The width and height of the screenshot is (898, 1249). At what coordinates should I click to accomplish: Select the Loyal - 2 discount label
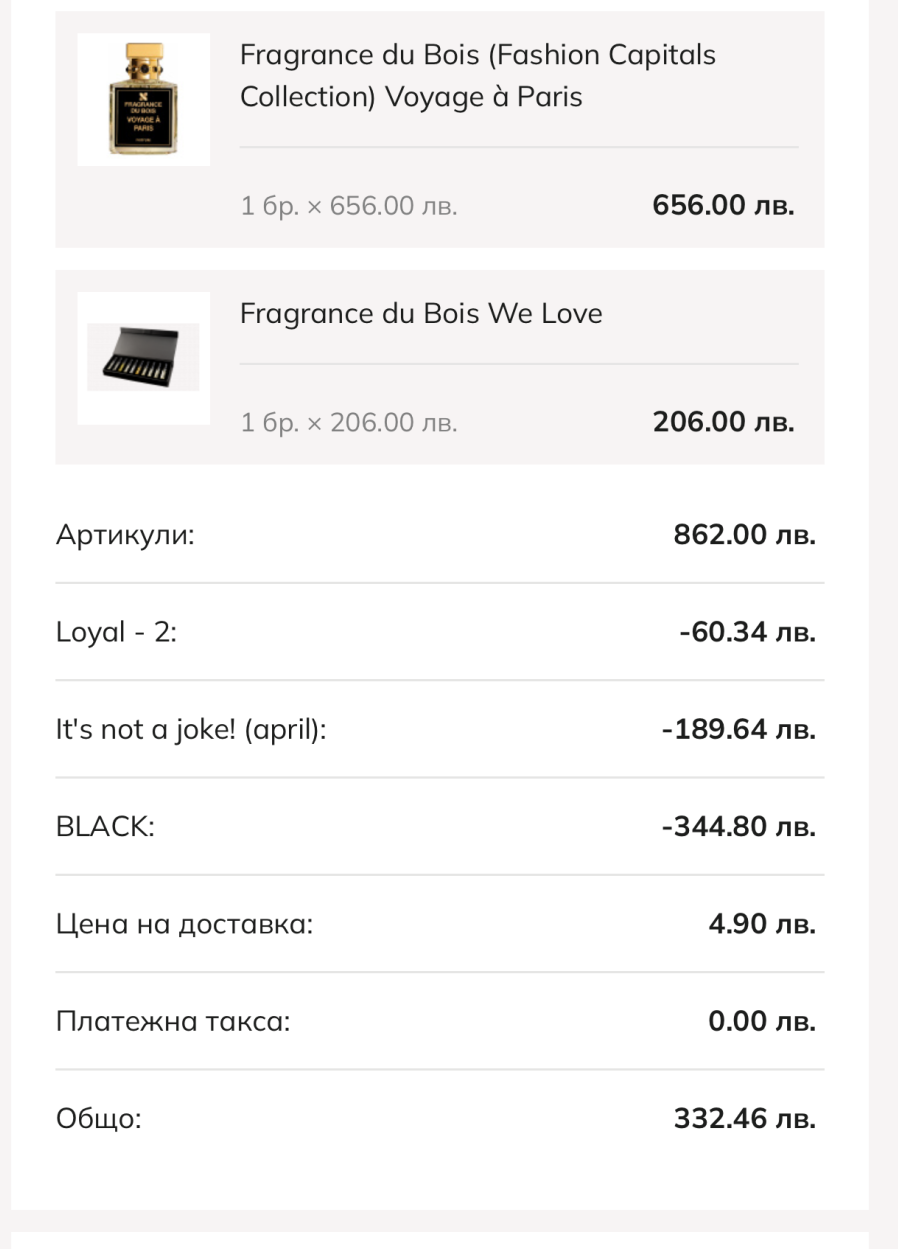click(116, 632)
